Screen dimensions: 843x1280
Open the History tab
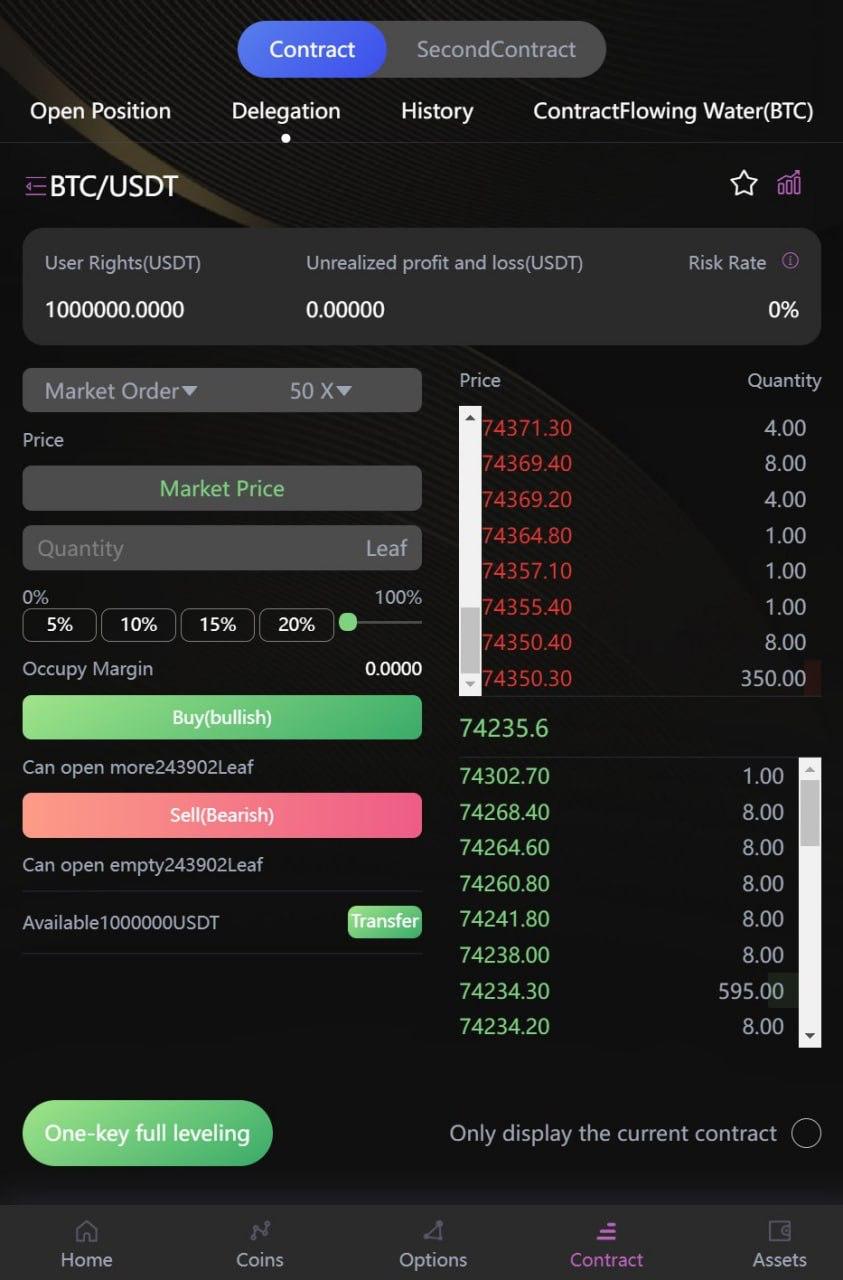click(436, 111)
